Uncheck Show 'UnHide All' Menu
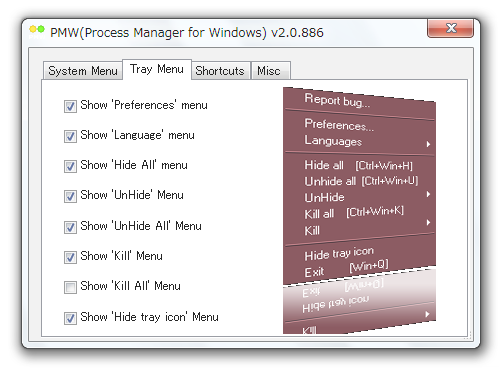Image resolution: width=504 pixels, height=371 pixels. point(70,227)
